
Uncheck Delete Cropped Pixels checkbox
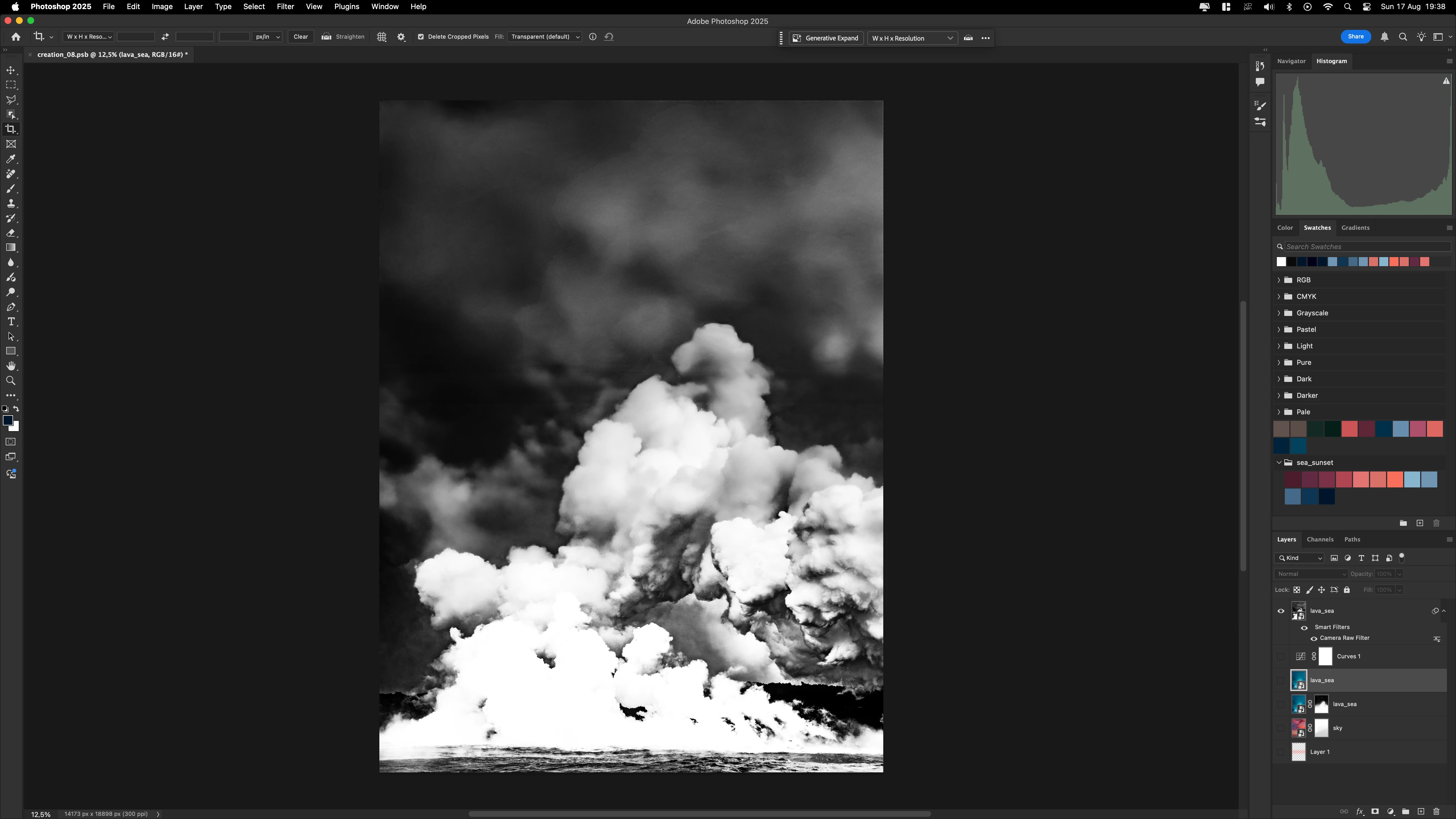coord(421,37)
